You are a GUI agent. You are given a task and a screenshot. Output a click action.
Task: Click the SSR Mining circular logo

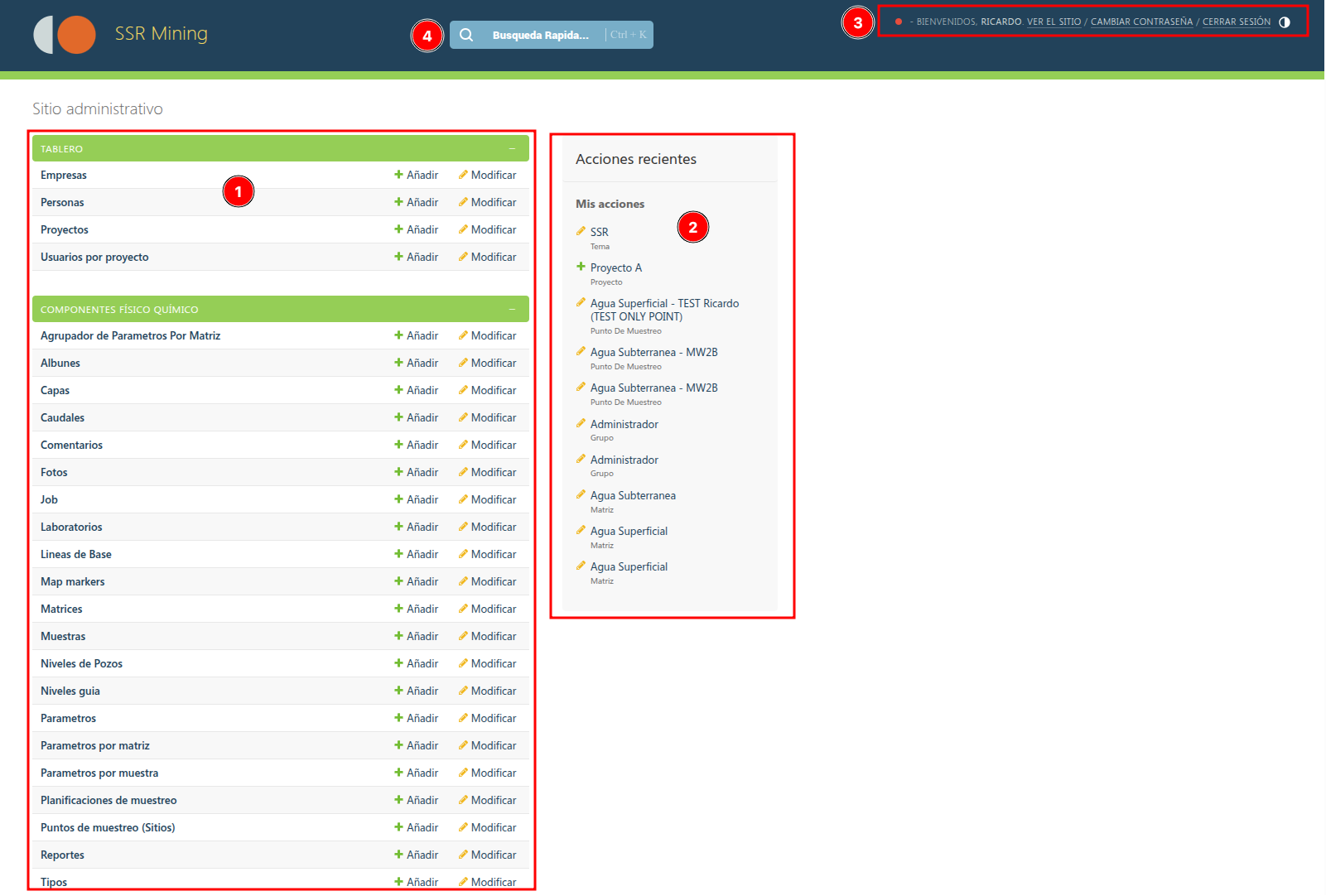(x=65, y=35)
